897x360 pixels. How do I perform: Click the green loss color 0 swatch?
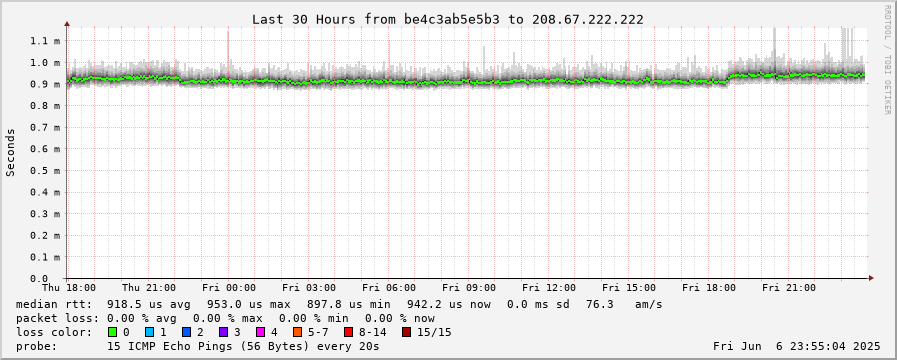(x=112, y=332)
